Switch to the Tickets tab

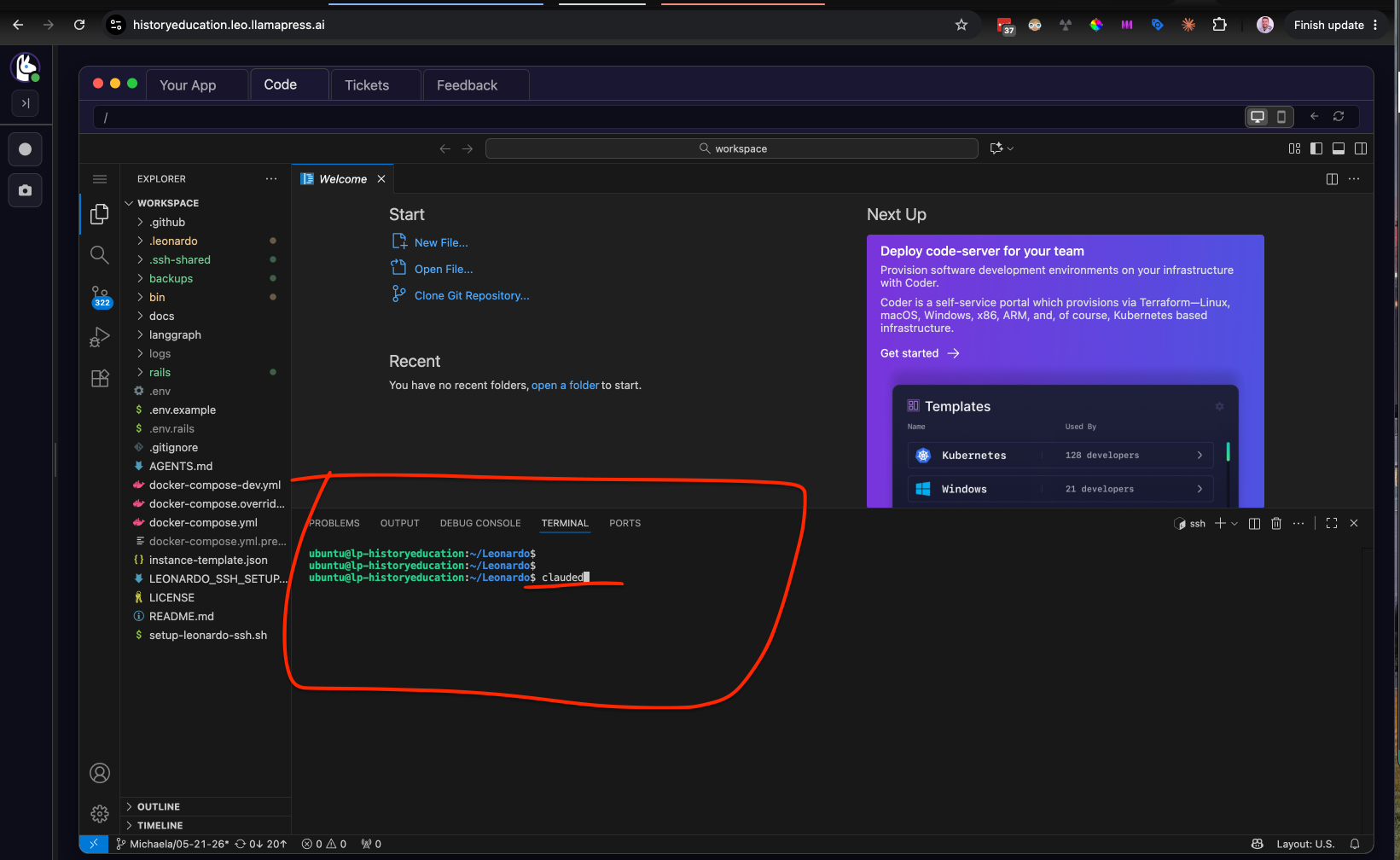point(376,85)
